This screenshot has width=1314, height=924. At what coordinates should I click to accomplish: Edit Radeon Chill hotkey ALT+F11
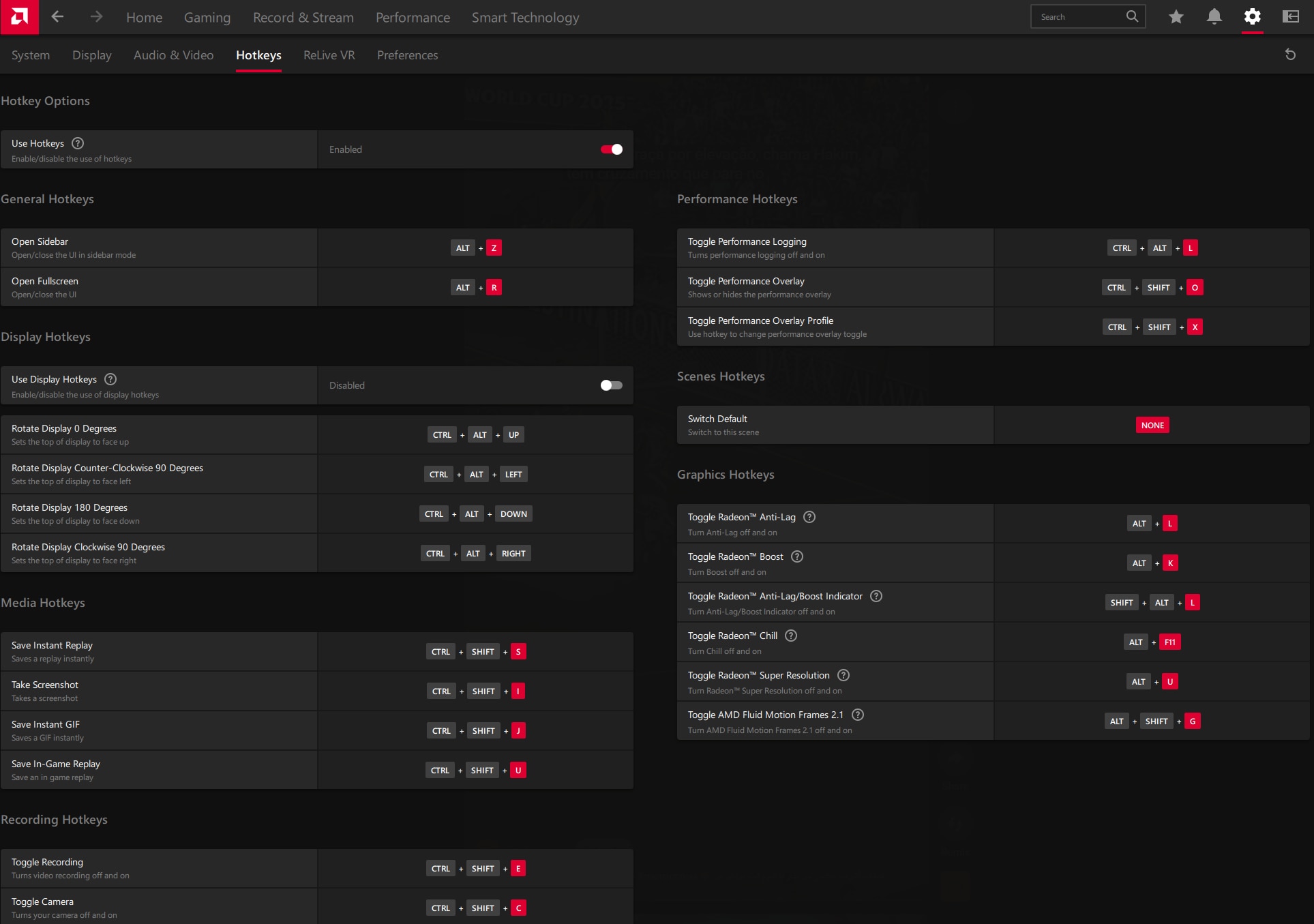(1152, 642)
